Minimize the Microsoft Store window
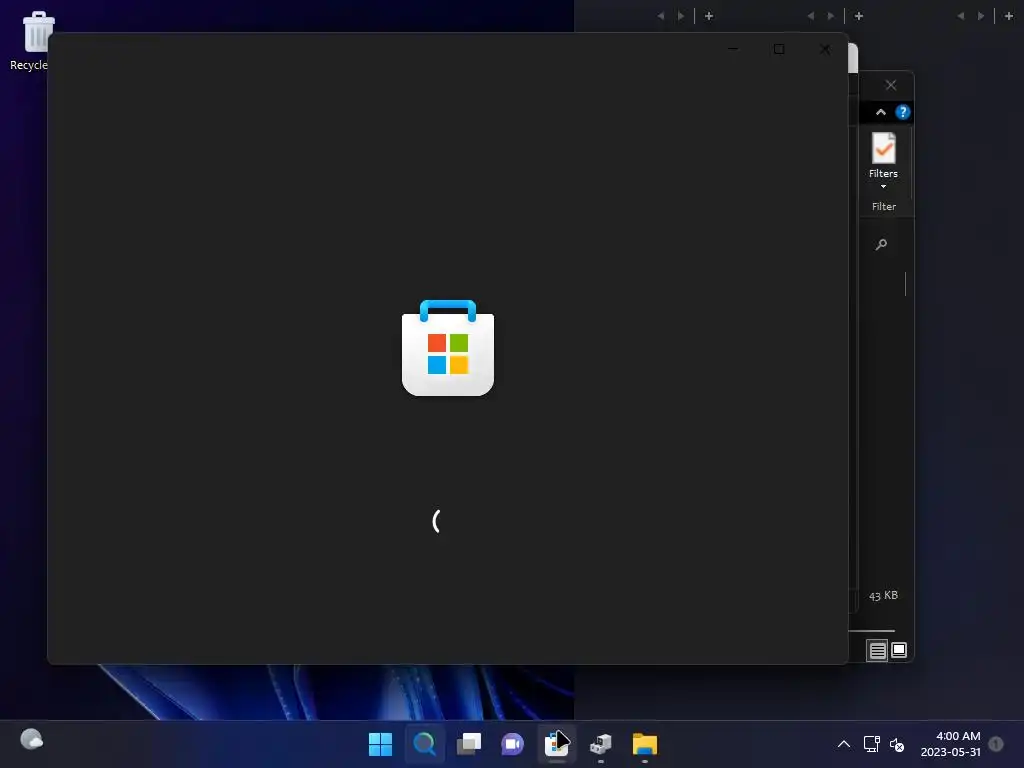Viewport: 1024px width, 768px height. tap(733, 49)
